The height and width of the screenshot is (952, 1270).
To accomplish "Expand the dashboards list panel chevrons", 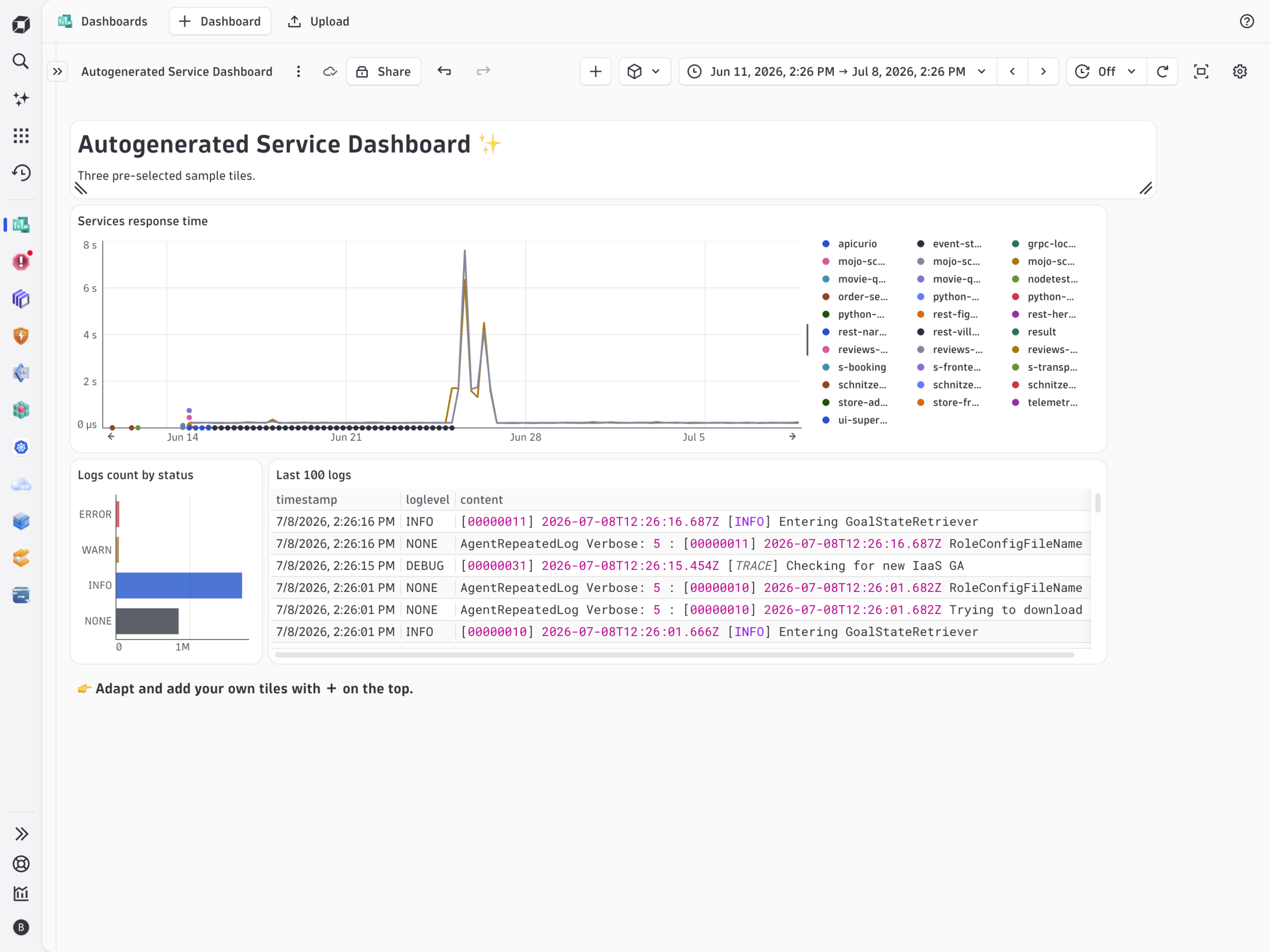I will [x=58, y=72].
